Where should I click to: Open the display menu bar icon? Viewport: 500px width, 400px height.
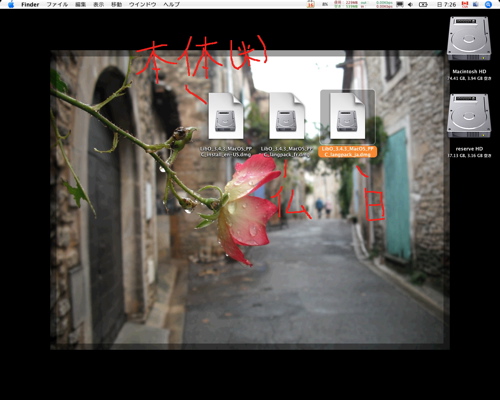400,4
